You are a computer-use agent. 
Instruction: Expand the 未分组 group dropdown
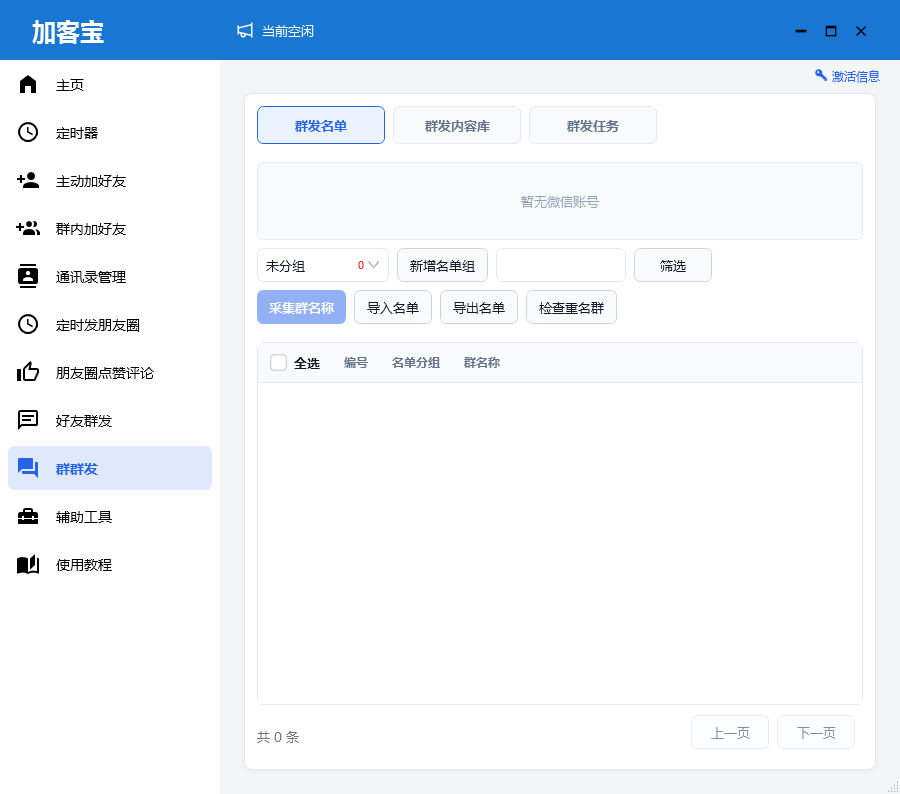click(x=323, y=265)
